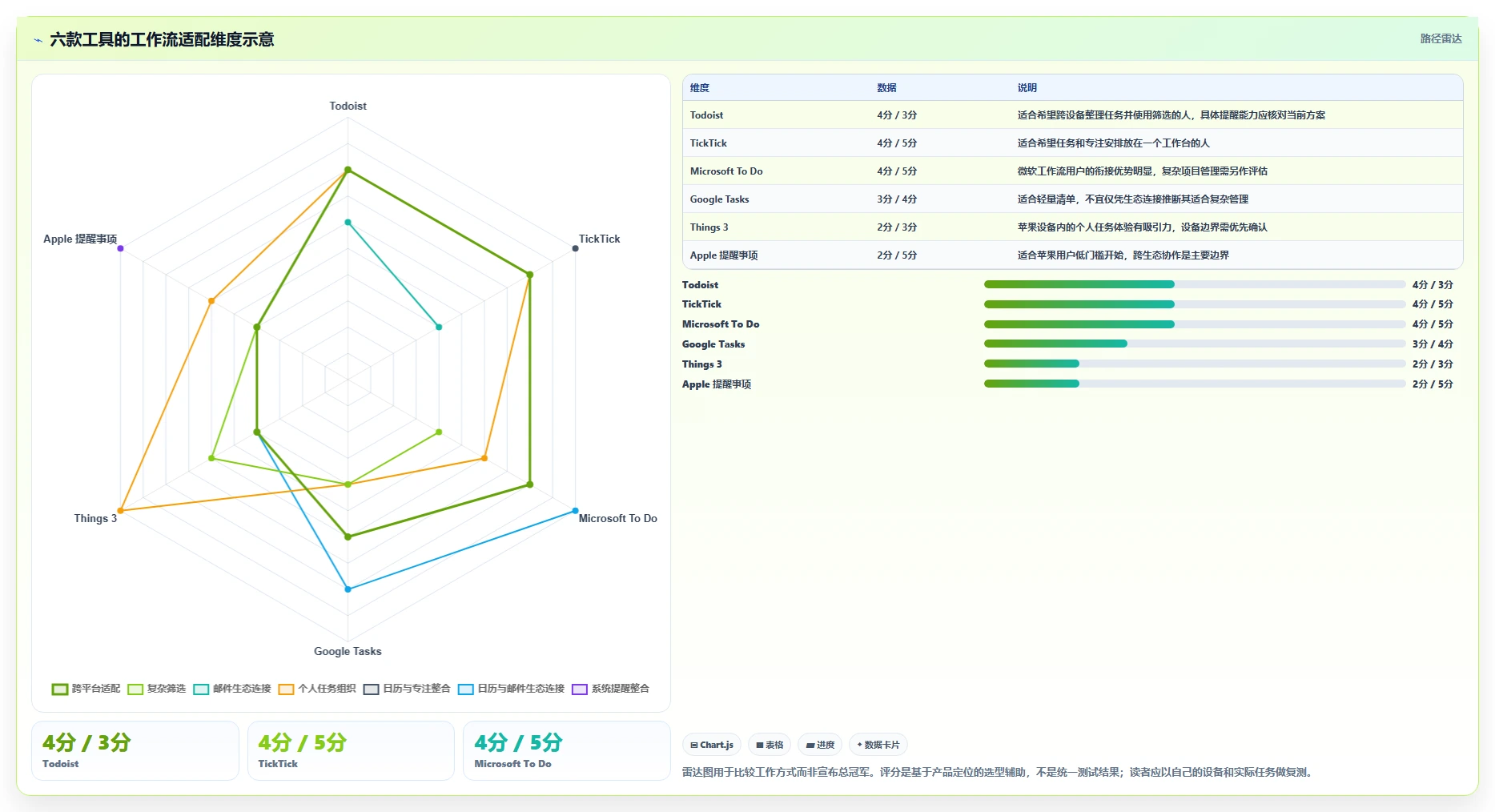
Task: Click the Things 3 progress bar
Action: coord(1195,364)
